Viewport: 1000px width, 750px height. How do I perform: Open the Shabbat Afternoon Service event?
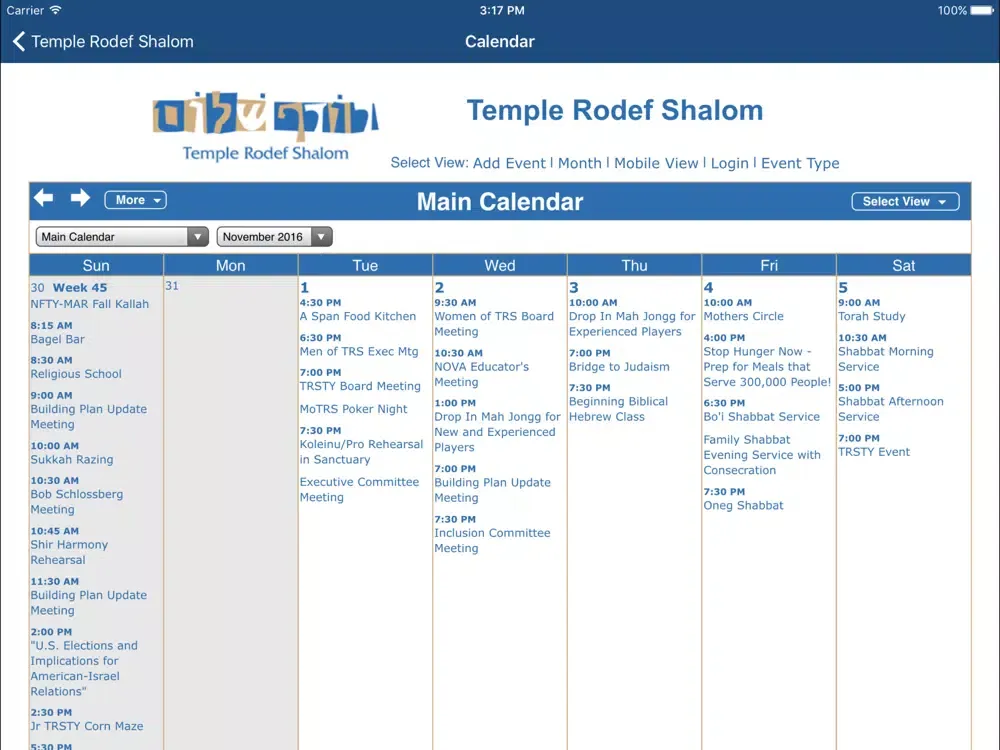[891, 409]
